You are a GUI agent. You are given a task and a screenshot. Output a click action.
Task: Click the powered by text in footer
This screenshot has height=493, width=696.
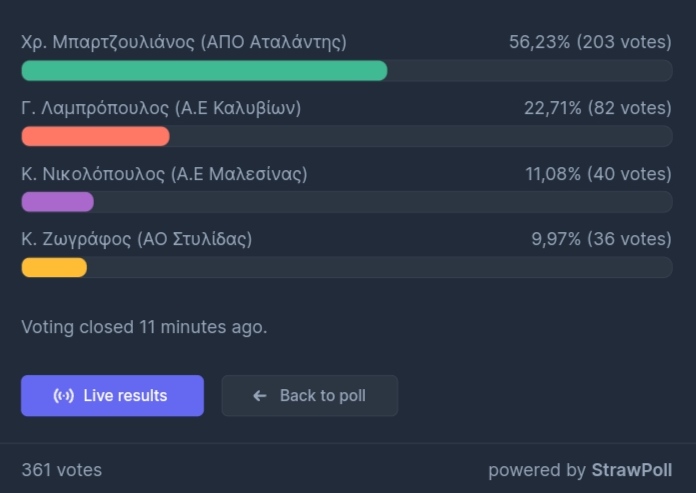coord(537,470)
